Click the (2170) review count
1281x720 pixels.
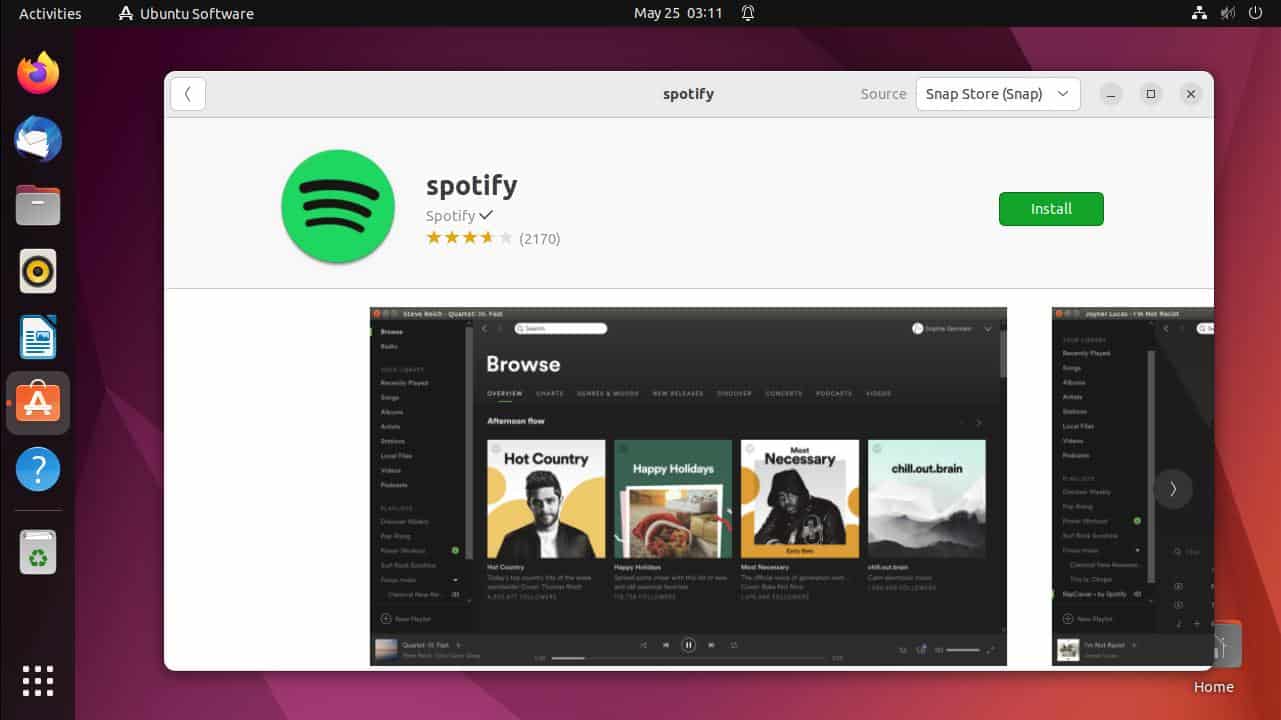point(540,239)
